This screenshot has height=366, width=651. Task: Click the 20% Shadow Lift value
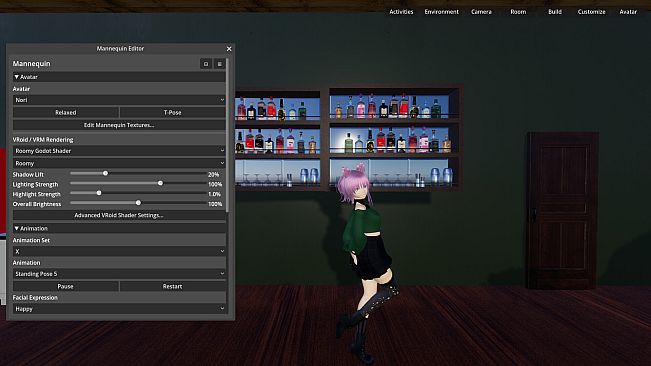[213, 175]
